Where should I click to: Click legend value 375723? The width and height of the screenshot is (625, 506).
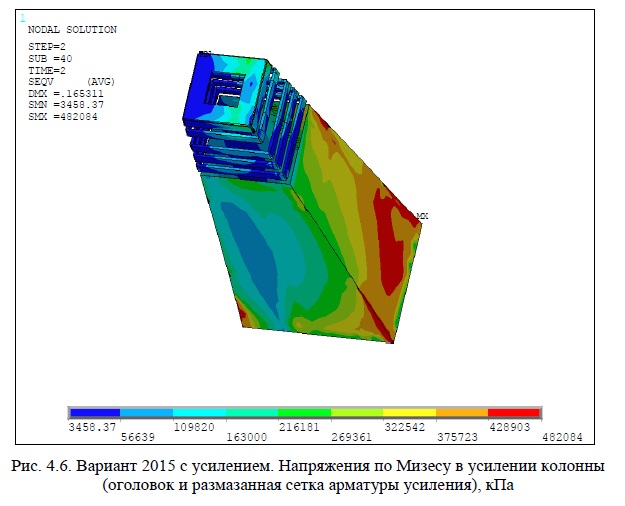457,437
